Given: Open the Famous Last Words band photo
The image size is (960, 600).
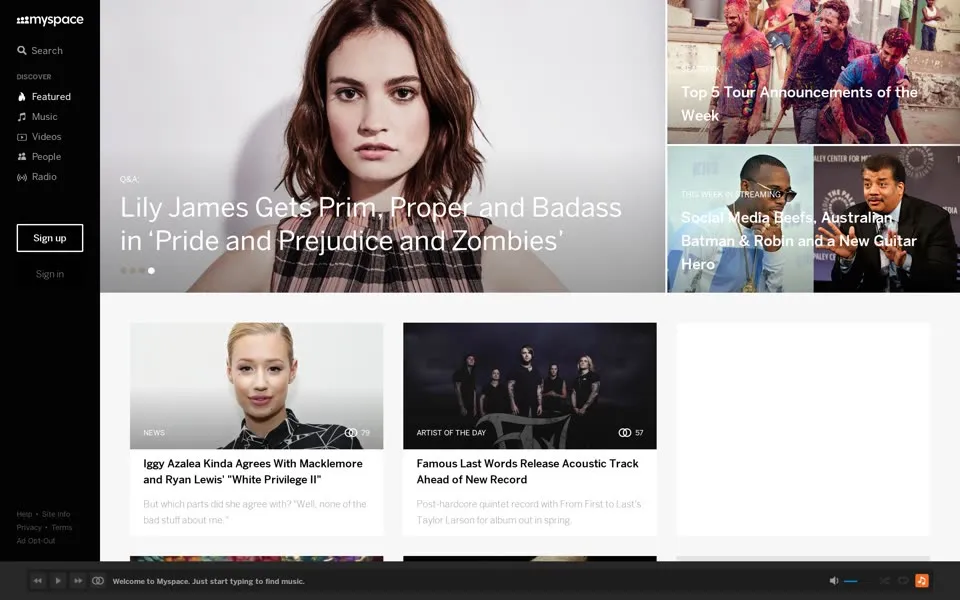Looking at the screenshot, I should click(530, 386).
